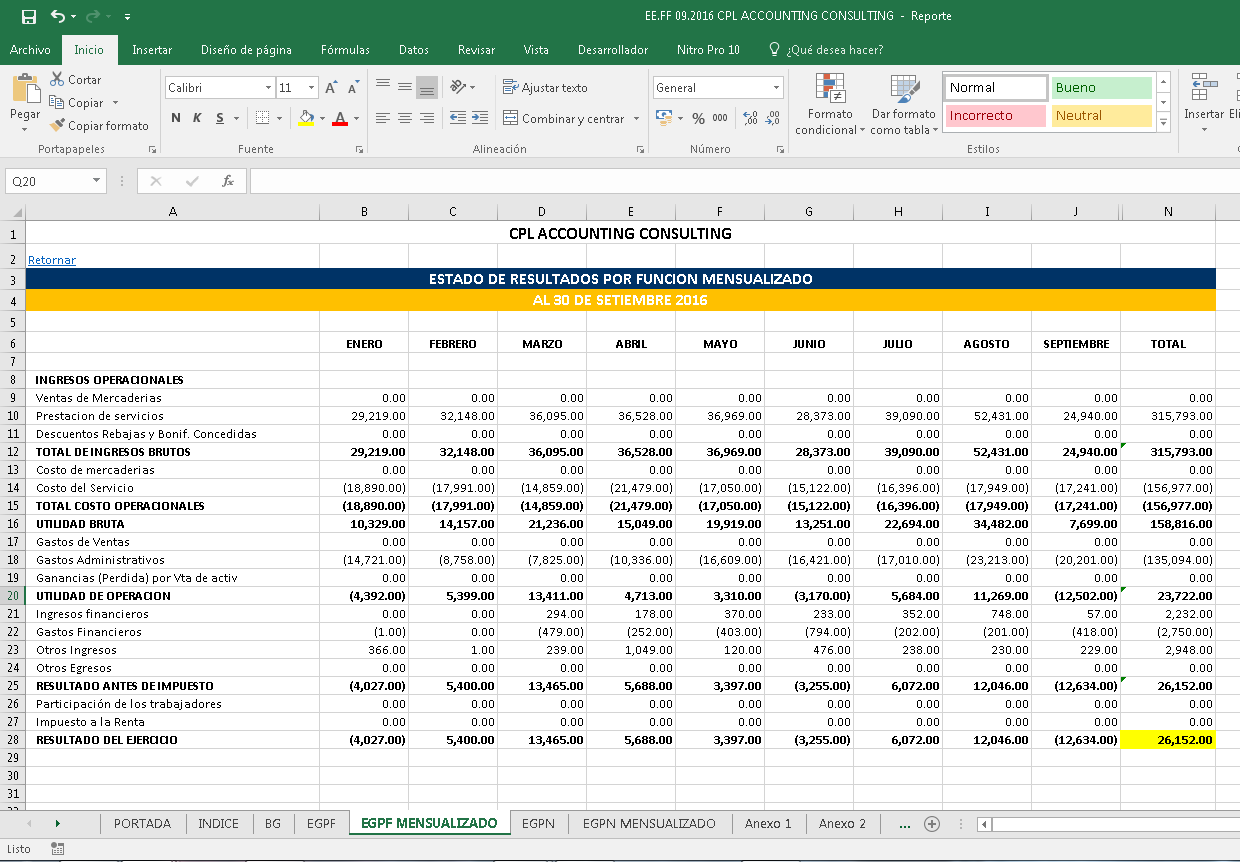Click inside the formula bar

tap(744, 181)
